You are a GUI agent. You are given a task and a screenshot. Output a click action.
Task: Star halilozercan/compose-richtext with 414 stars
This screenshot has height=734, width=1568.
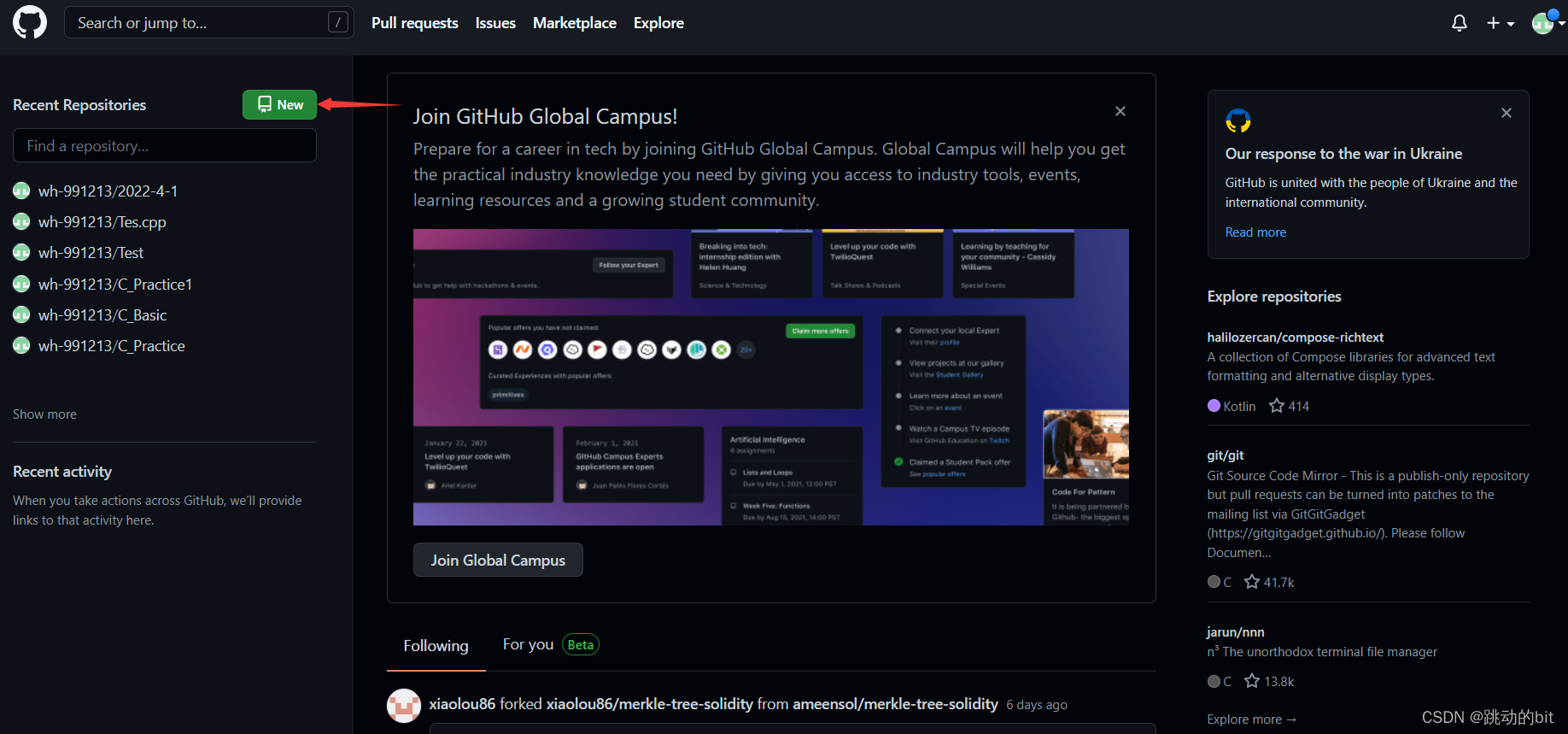coord(1289,406)
